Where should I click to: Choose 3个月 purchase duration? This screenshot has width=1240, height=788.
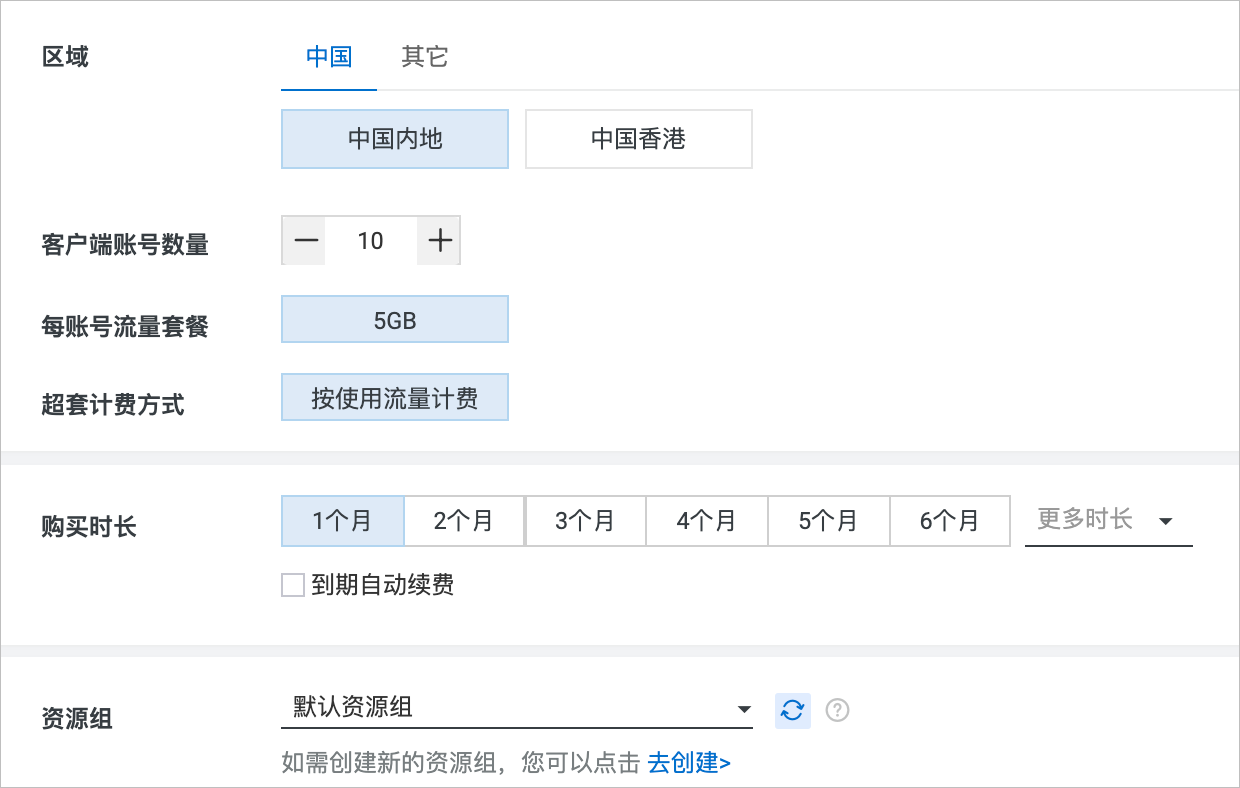click(586, 521)
